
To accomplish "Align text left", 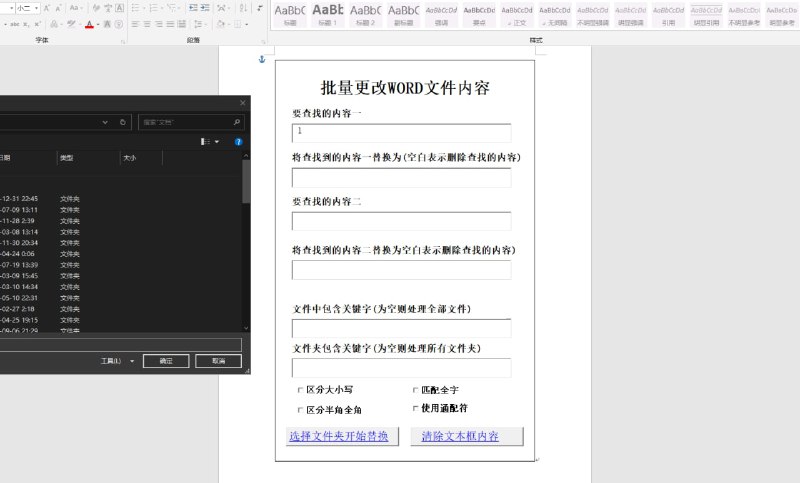I will click(135, 24).
